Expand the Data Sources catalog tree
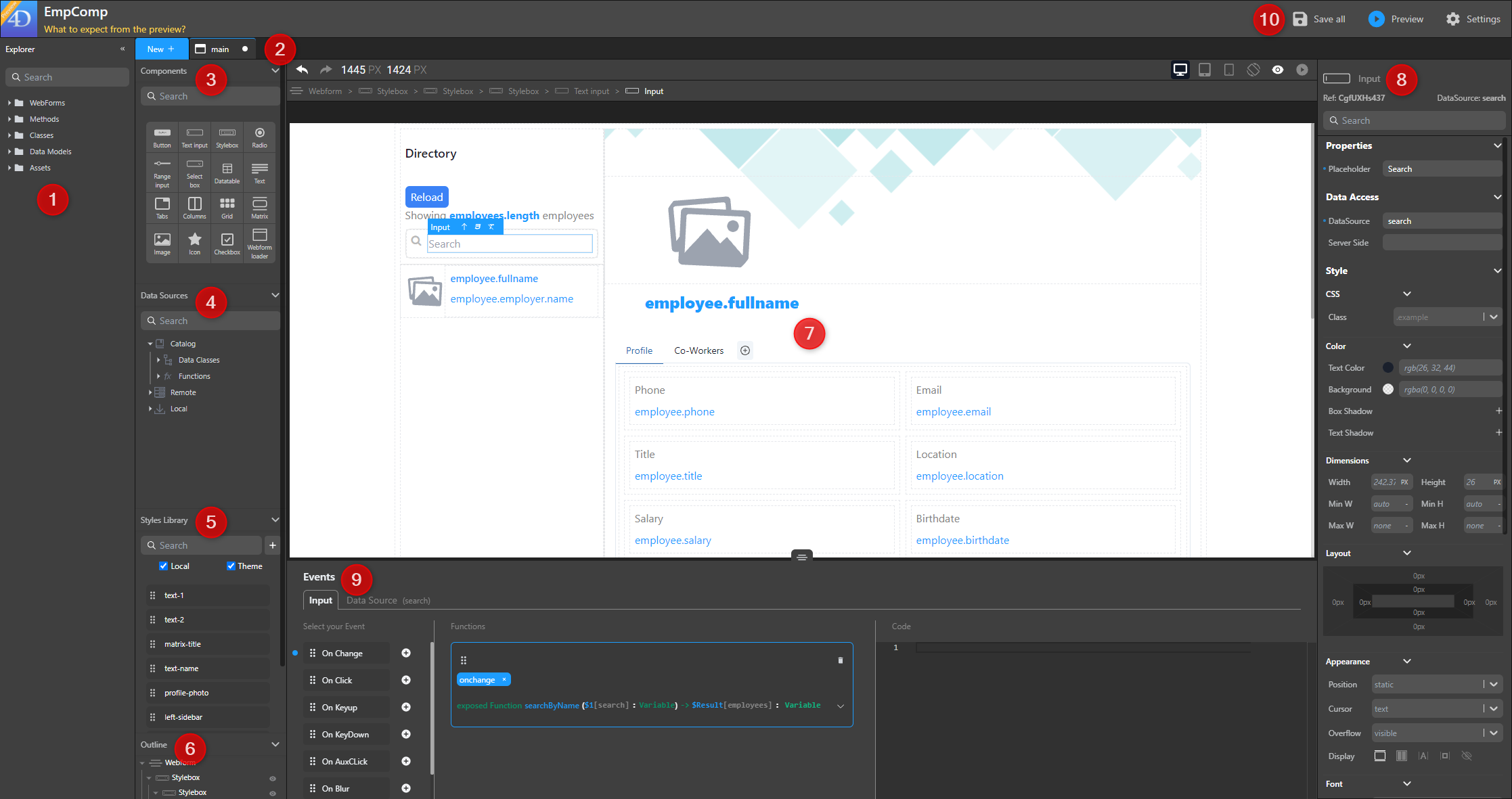Image resolution: width=1512 pixels, height=799 pixels. (x=148, y=343)
